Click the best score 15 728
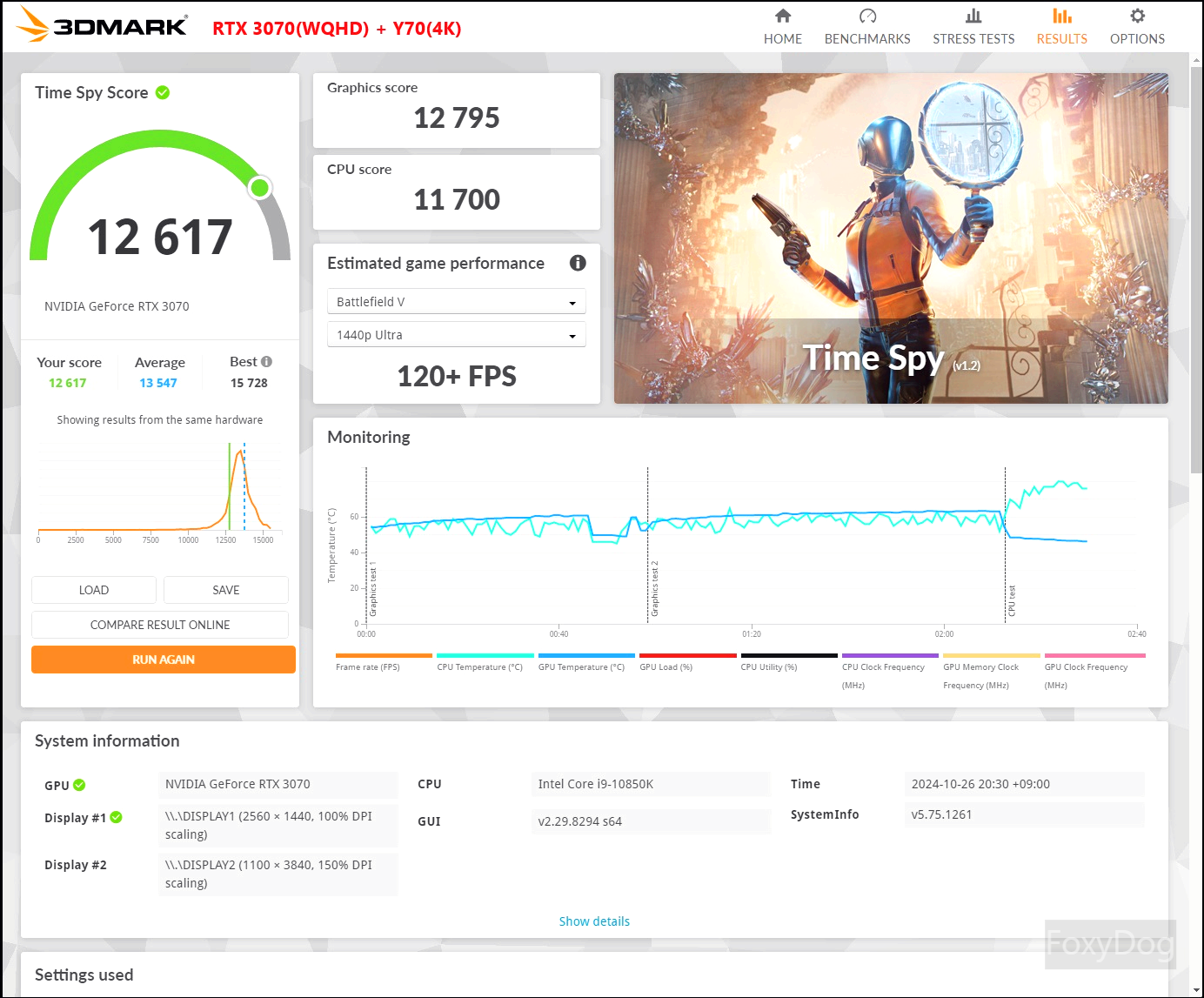The height and width of the screenshot is (998, 1204). pos(249,383)
